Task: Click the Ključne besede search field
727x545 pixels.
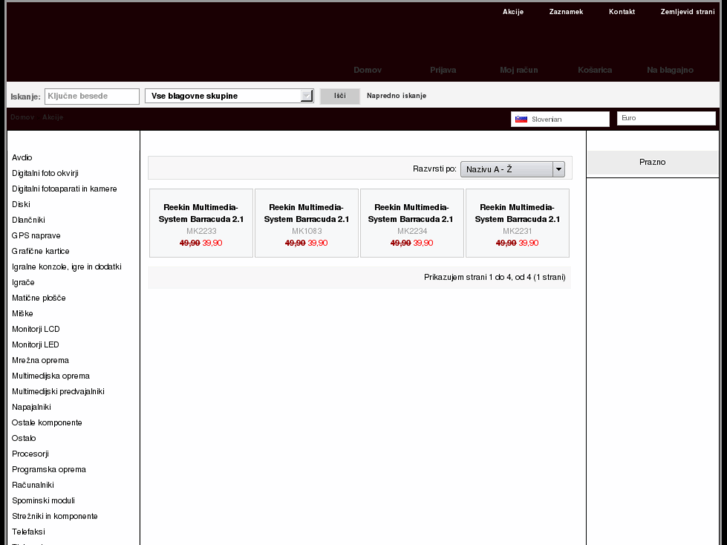Action: (x=92, y=96)
